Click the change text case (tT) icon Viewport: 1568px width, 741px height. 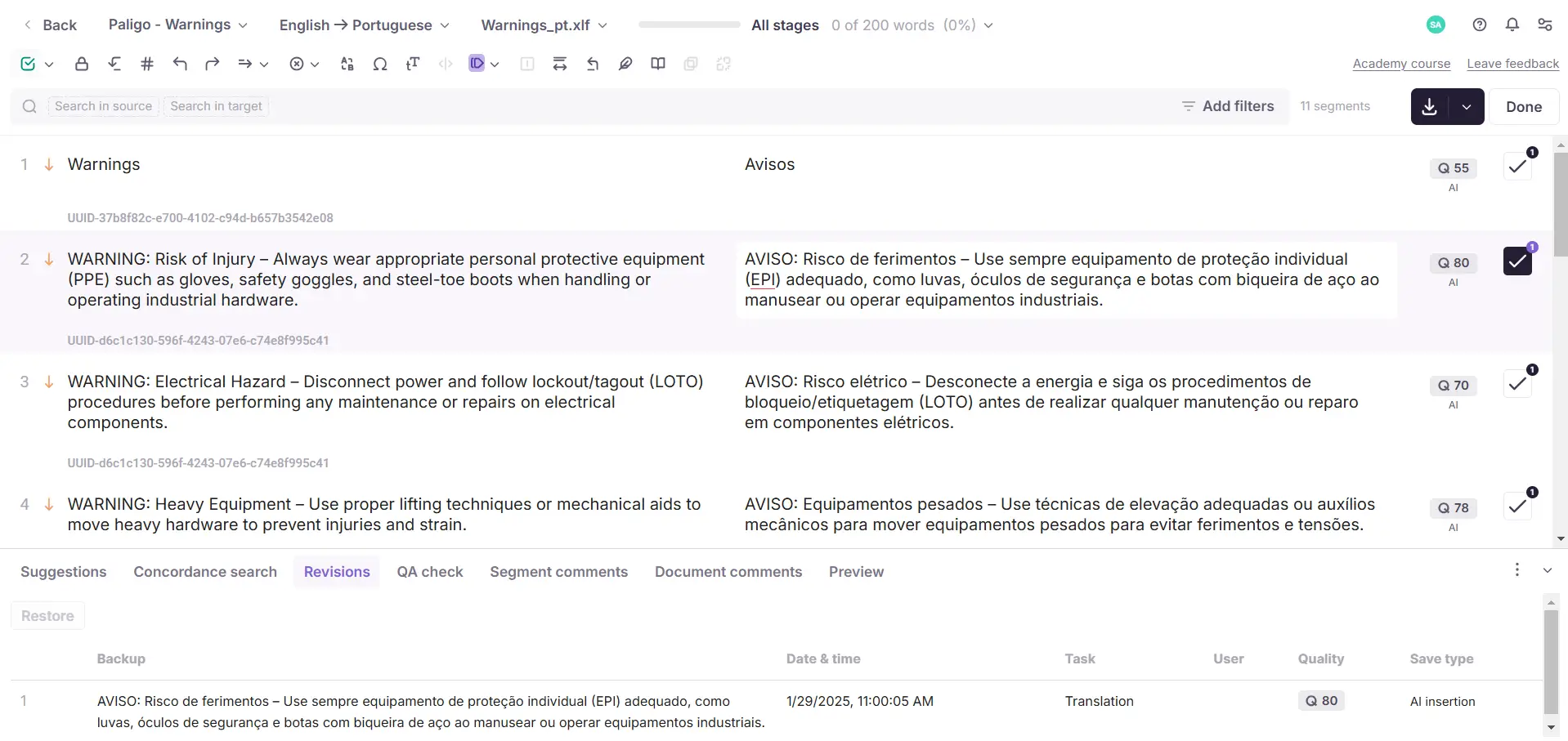(x=413, y=64)
